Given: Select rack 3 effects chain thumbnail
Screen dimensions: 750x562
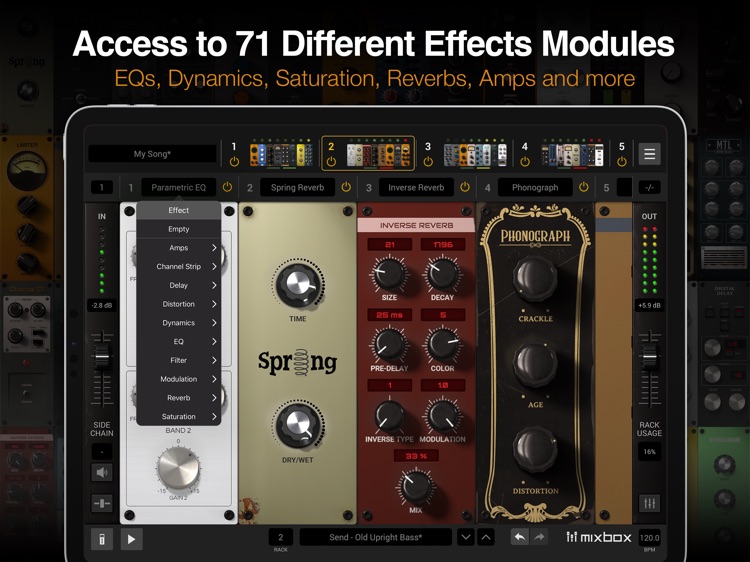Looking at the screenshot, I should 475,154.
